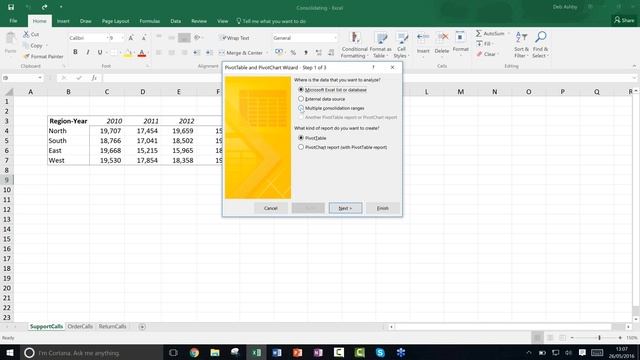This screenshot has height=360, width=640.
Task: Open the font name Calibri dropdown
Action: [108, 38]
